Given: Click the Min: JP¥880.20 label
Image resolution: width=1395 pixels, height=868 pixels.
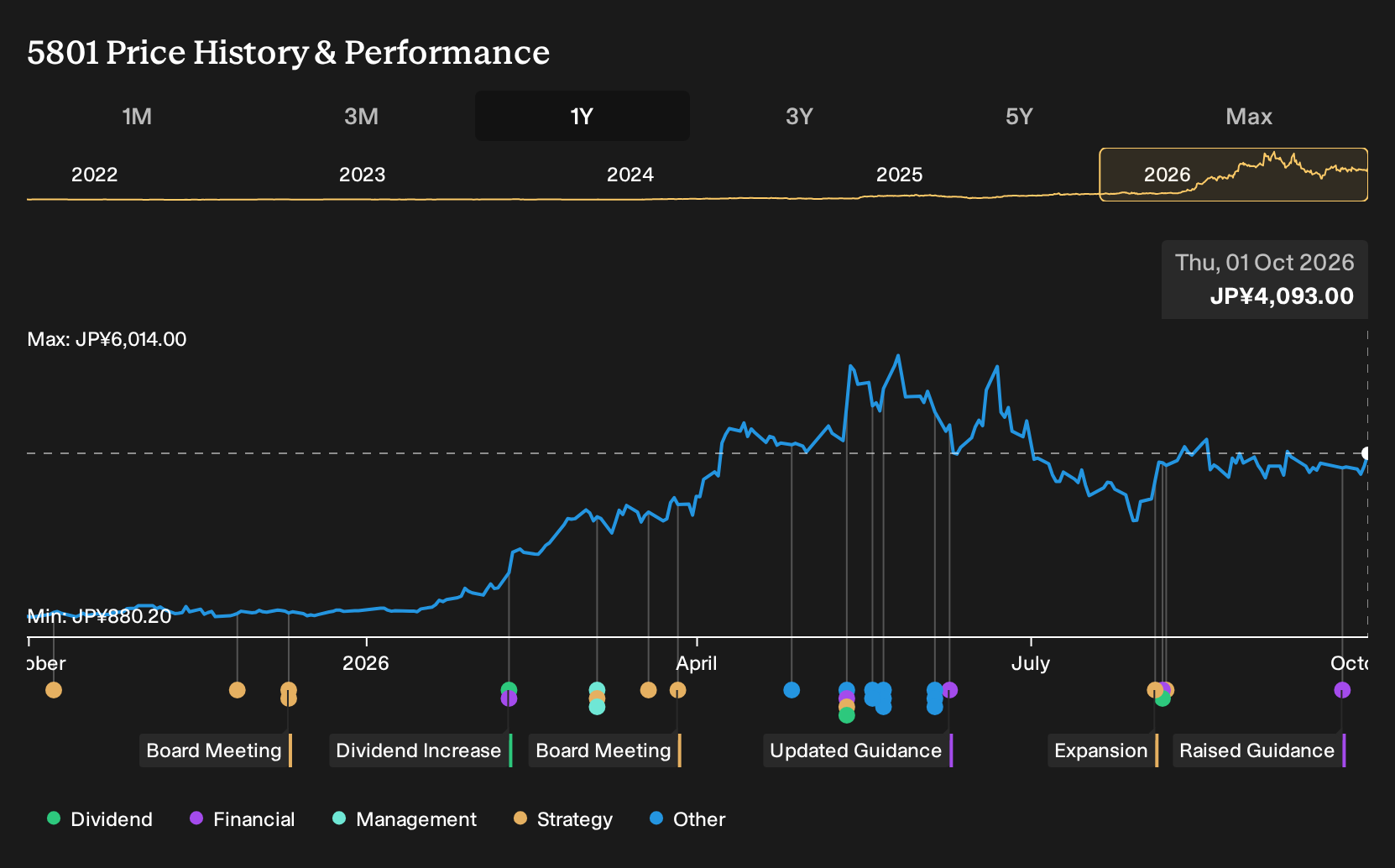Looking at the screenshot, I should coord(99,616).
